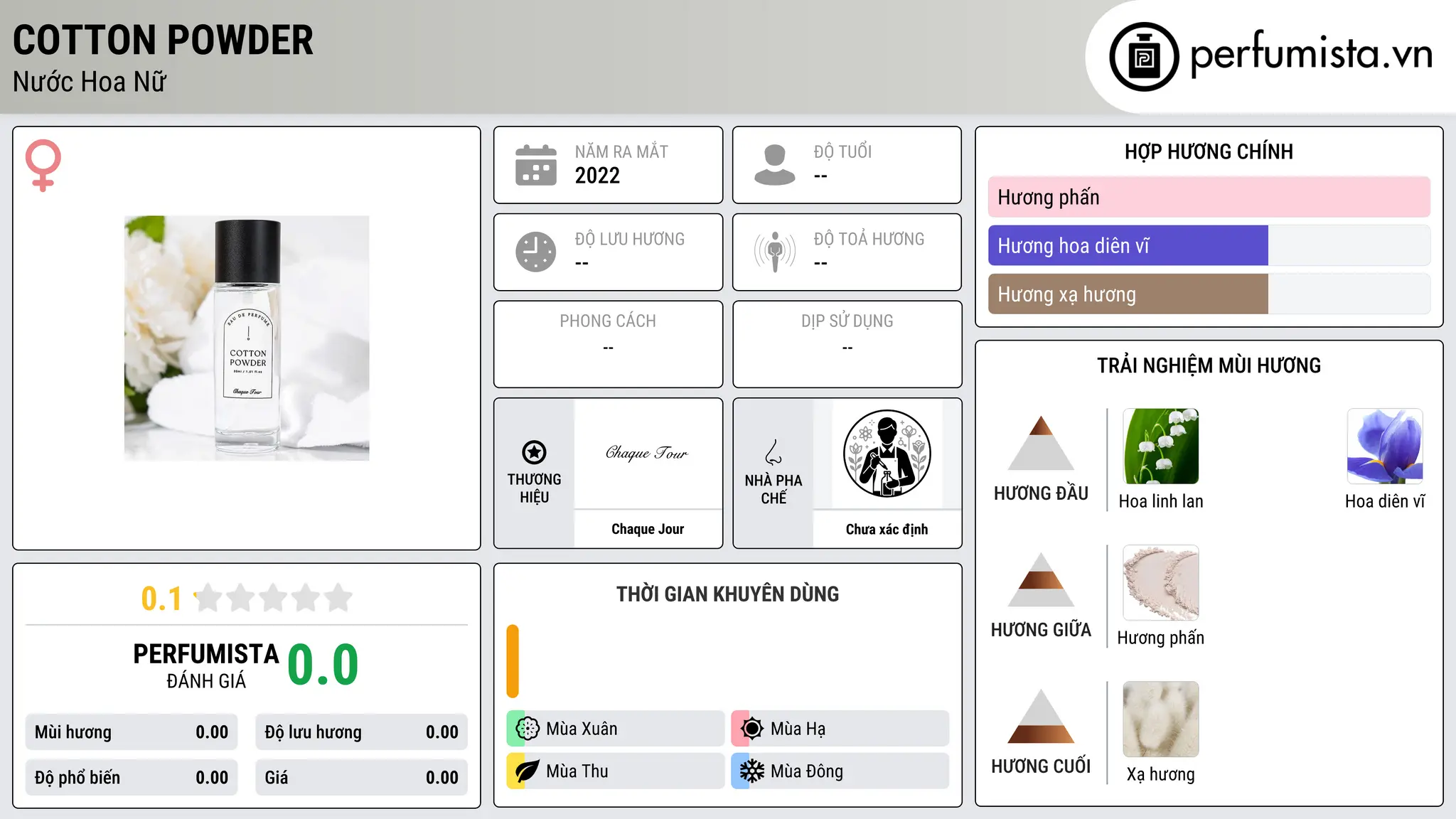The width and height of the screenshot is (1456, 819).
Task: Click the Hương phấn caption under middle note
Action: pyautogui.click(x=1161, y=638)
